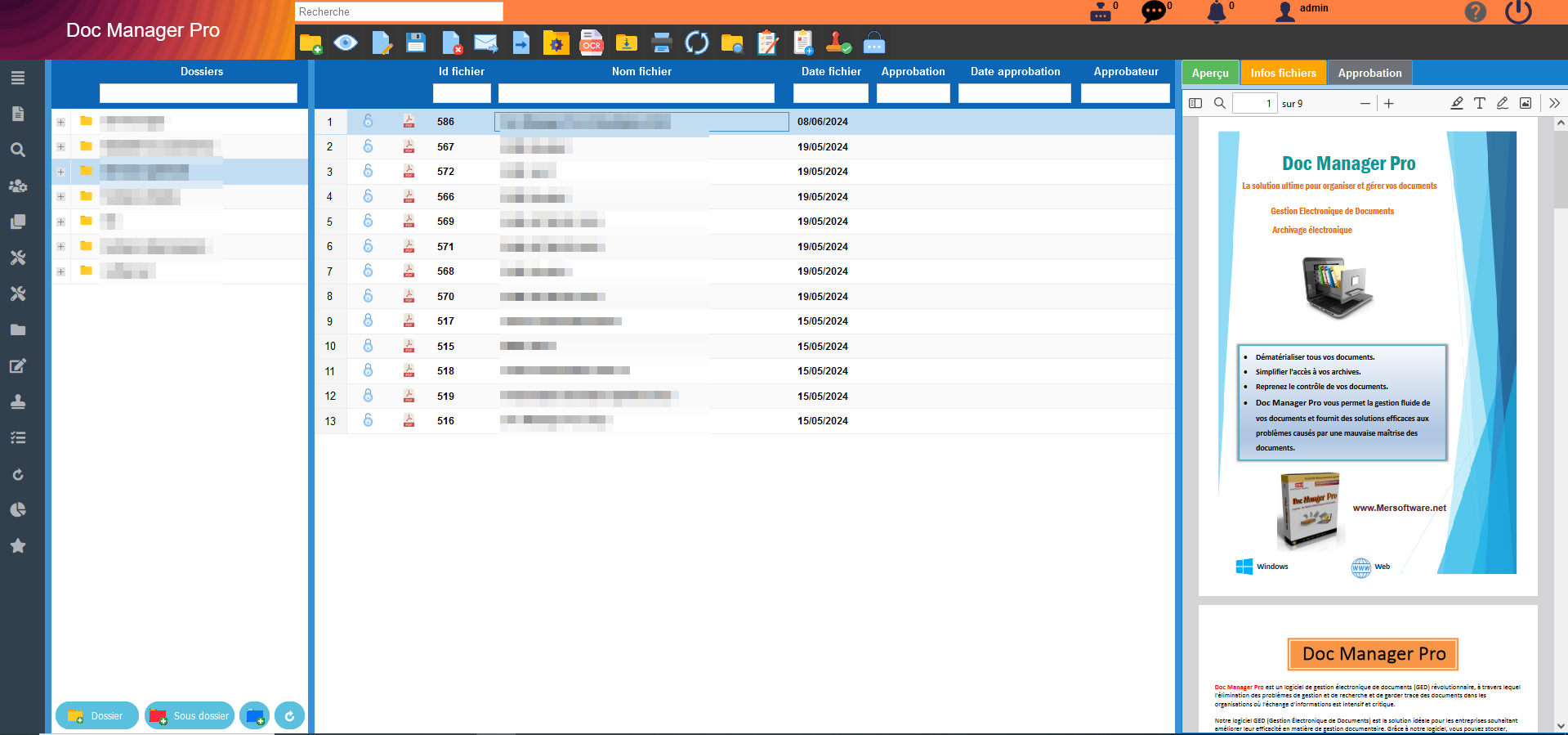Image resolution: width=1568 pixels, height=735 pixels.
Task: Click the Sous dossier button
Action: point(190,715)
